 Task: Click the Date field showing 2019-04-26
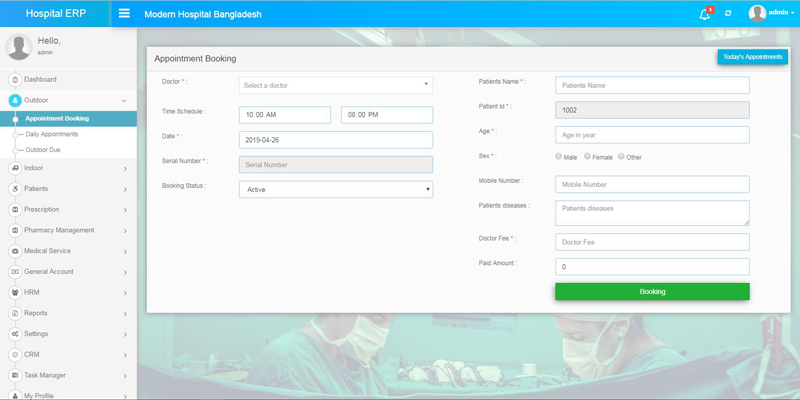[335, 140]
